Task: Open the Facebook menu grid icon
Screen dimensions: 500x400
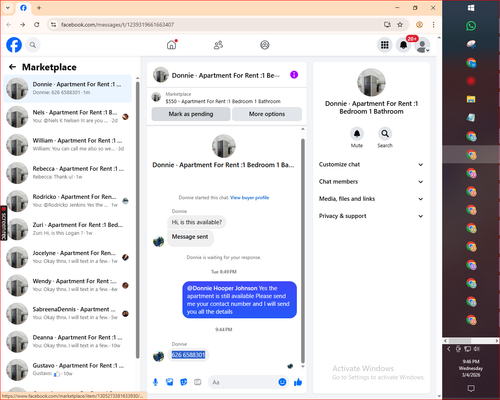Action: pos(385,45)
